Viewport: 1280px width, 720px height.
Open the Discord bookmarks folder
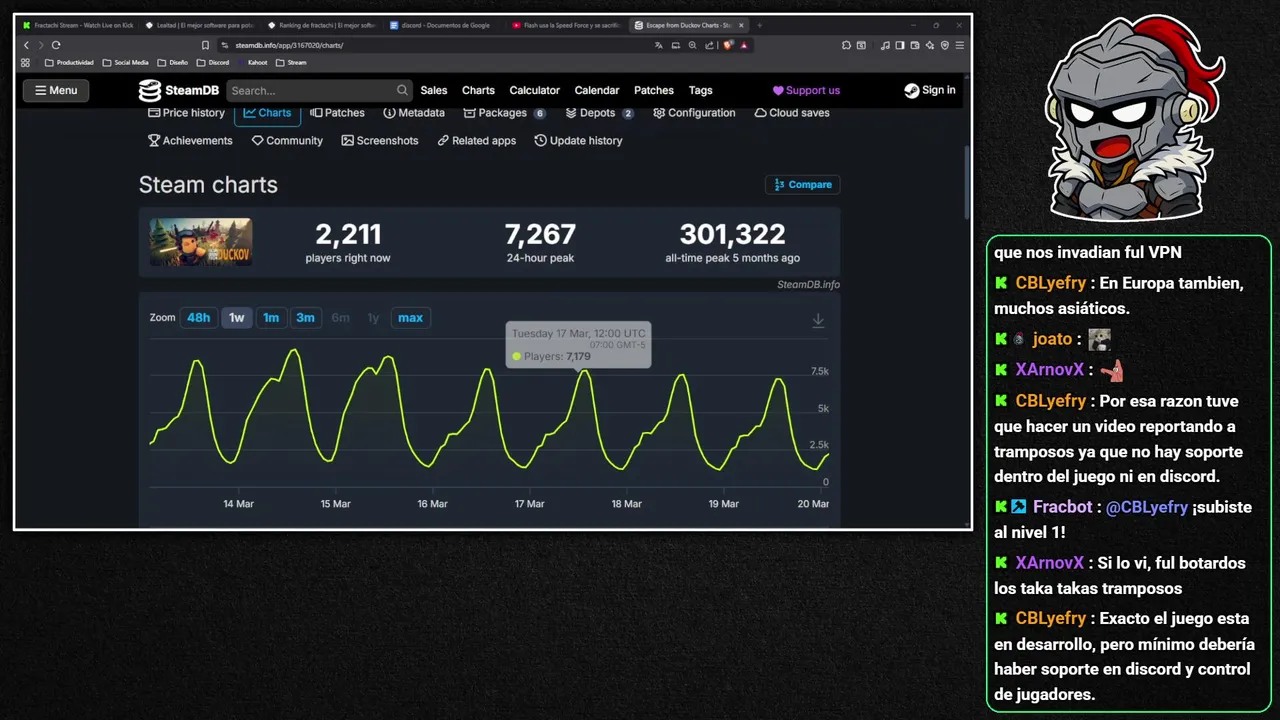click(213, 62)
